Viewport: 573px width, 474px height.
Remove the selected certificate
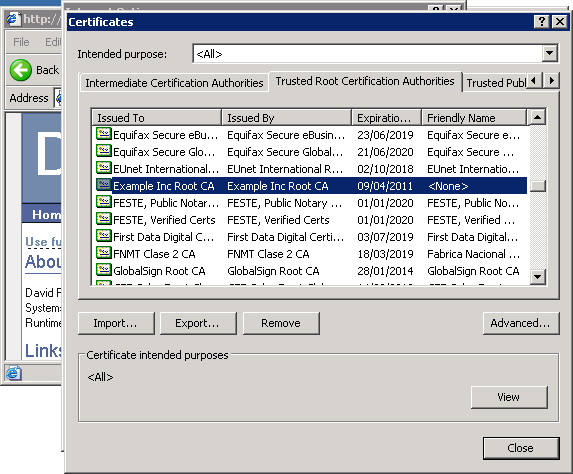click(x=281, y=323)
